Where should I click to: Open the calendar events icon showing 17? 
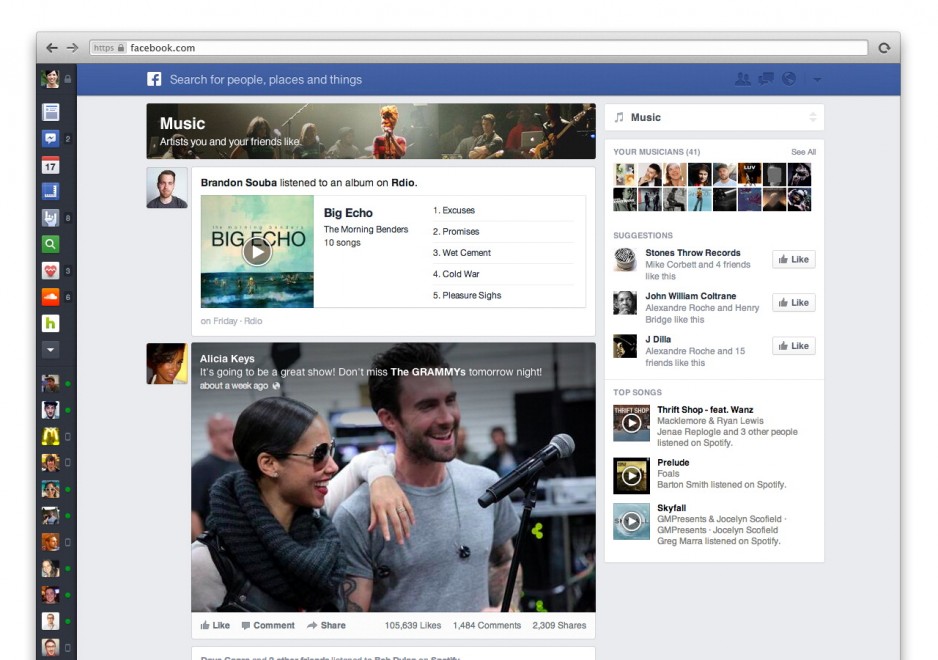(x=50, y=165)
